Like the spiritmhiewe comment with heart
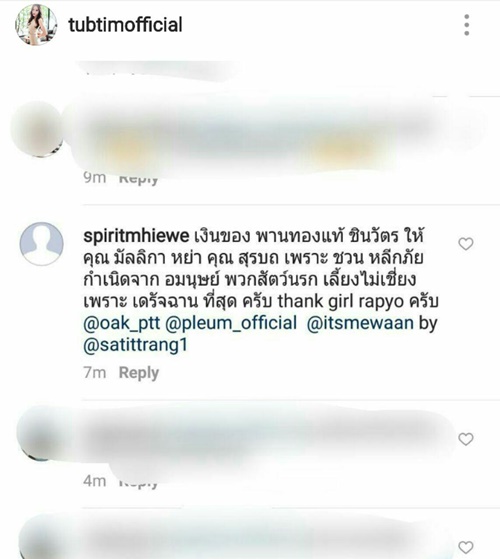The height and width of the screenshot is (559, 500). tap(466, 244)
